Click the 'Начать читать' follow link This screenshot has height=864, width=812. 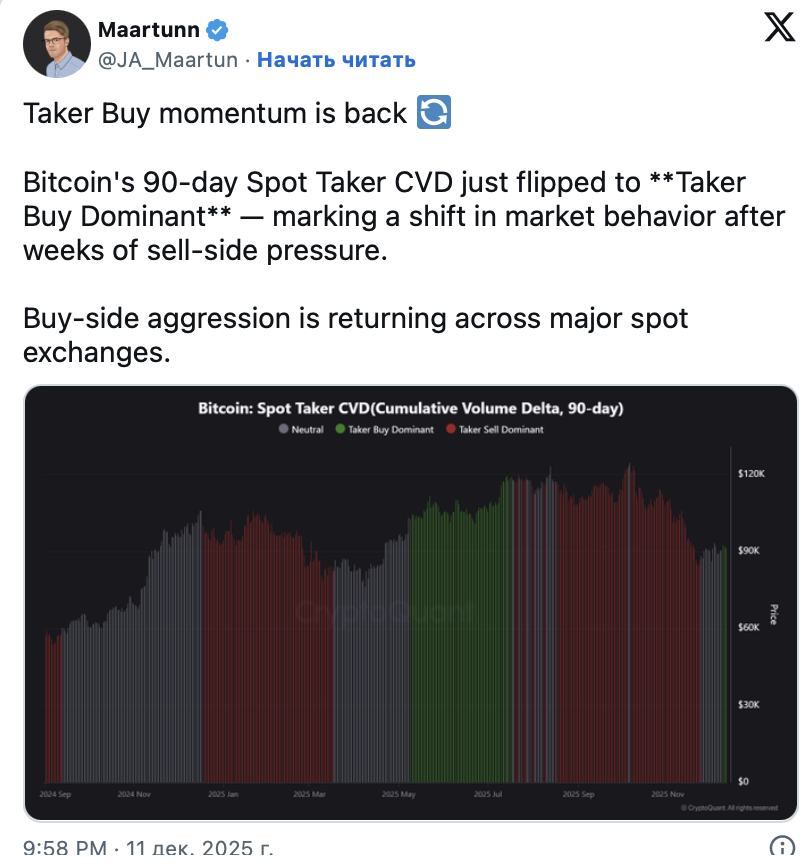coord(336,60)
